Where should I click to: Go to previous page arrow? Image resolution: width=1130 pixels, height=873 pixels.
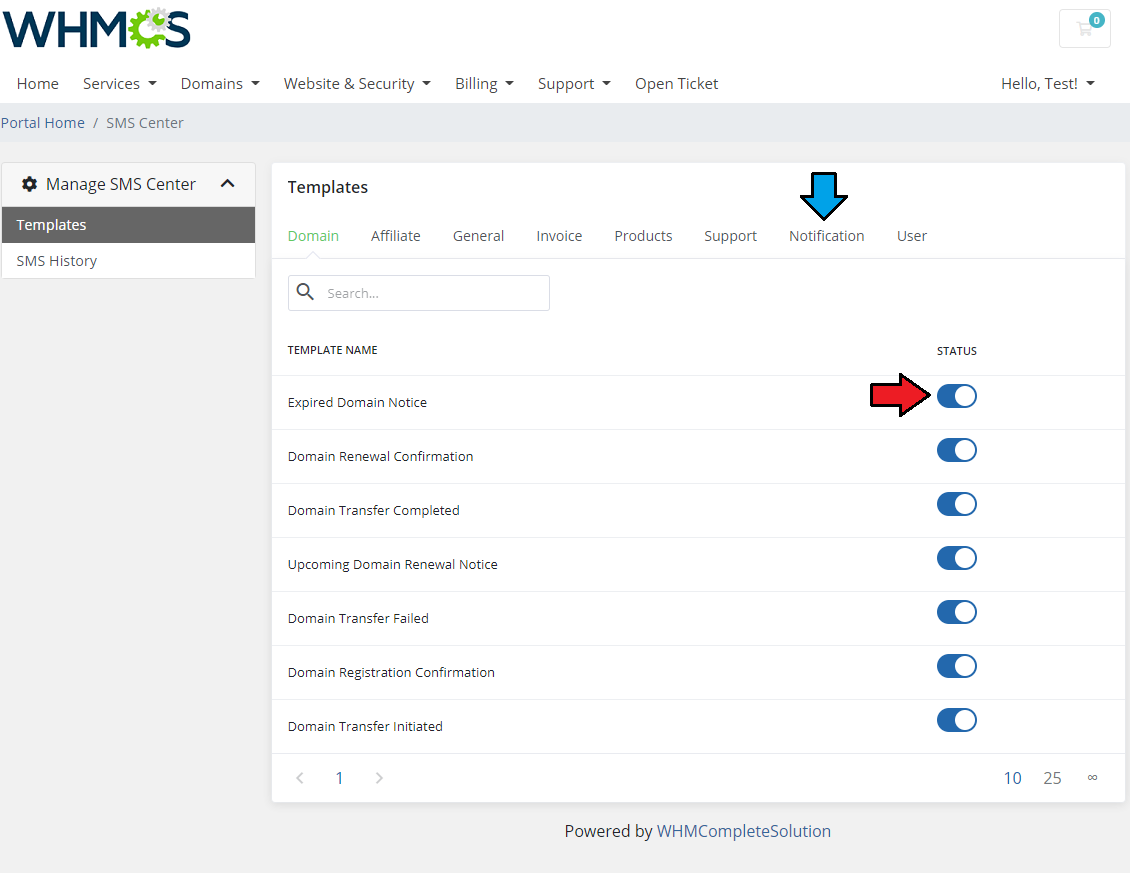tap(300, 778)
